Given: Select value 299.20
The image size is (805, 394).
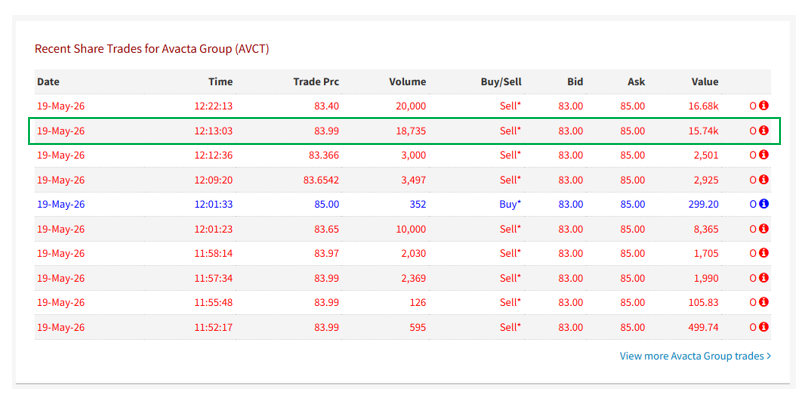Looking at the screenshot, I should coord(704,204).
